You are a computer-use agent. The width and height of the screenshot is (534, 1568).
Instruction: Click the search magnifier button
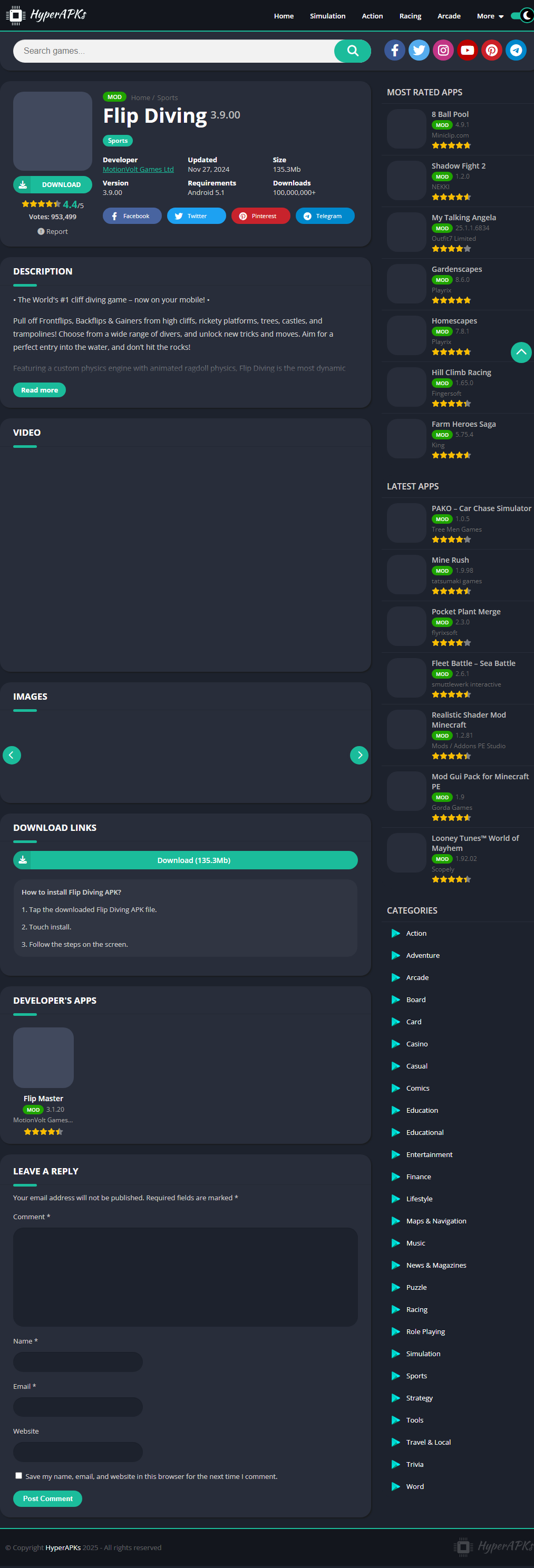[353, 51]
